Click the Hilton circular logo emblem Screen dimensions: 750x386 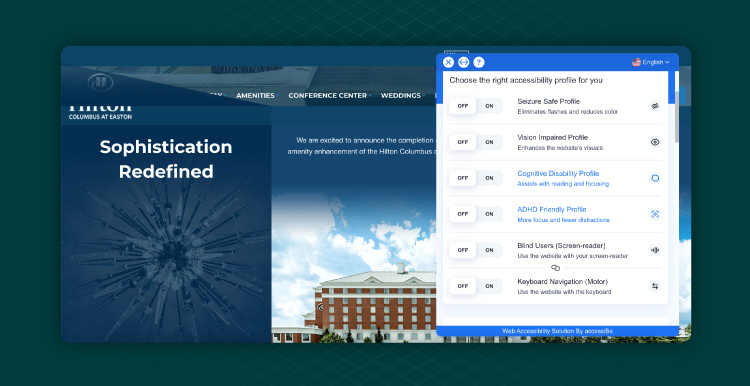tap(100, 82)
